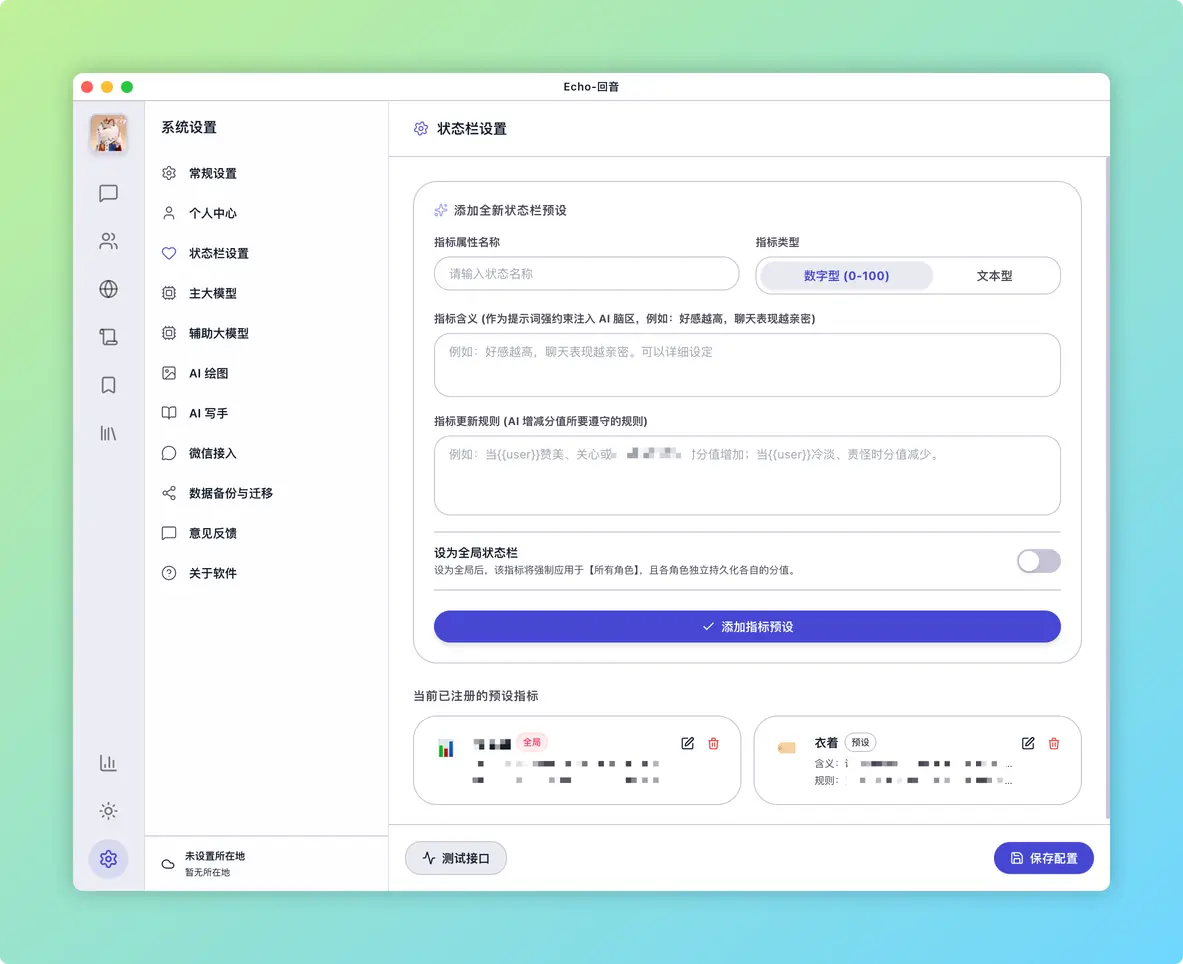This screenshot has height=964, width=1183.
Task: Click the 添加指标预设 button
Action: pyautogui.click(x=747, y=627)
